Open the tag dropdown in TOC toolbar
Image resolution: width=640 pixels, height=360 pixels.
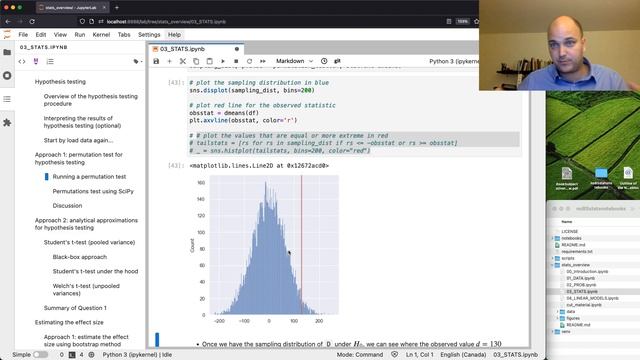tap(138, 62)
